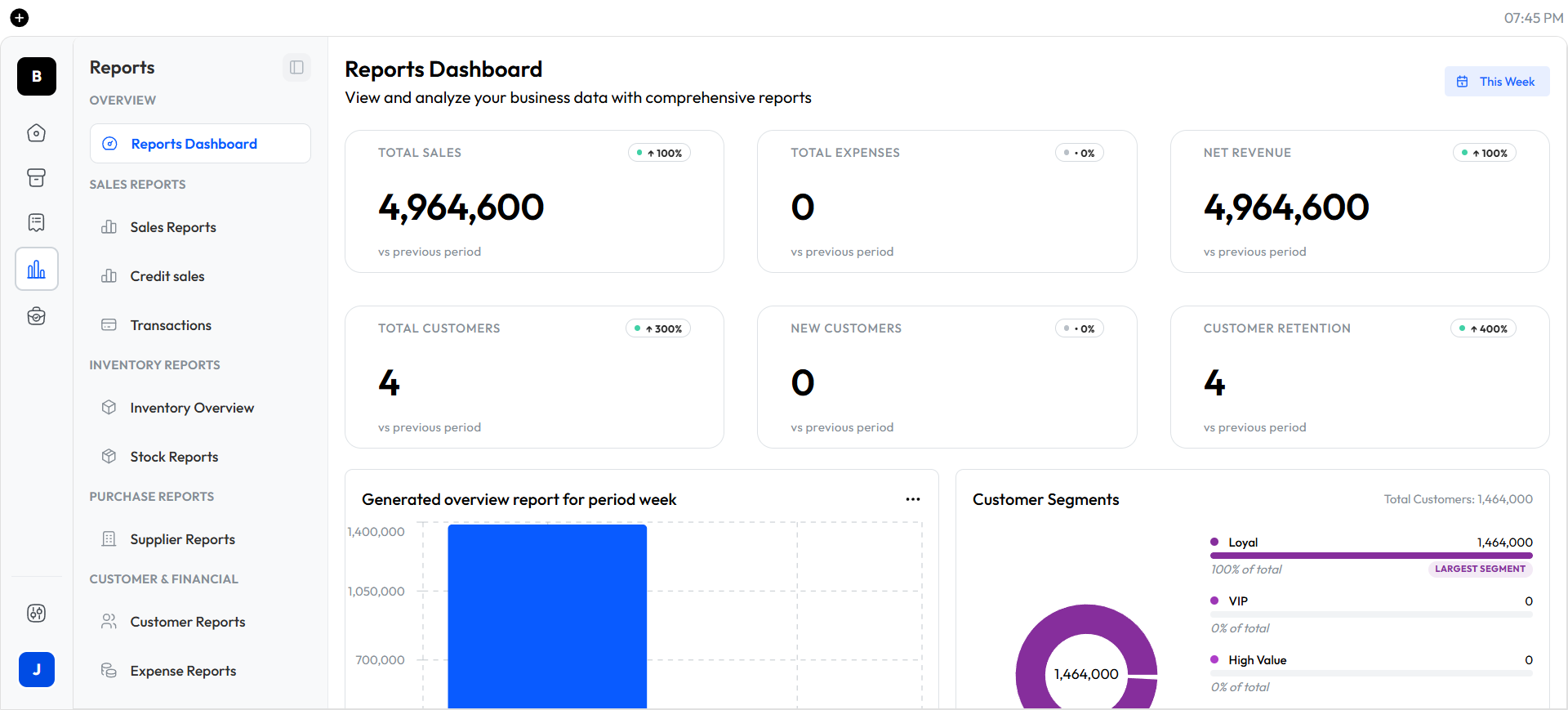Click the building icon beside Supplier Reports
This screenshot has width=1568, height=710.
point(109,538)
